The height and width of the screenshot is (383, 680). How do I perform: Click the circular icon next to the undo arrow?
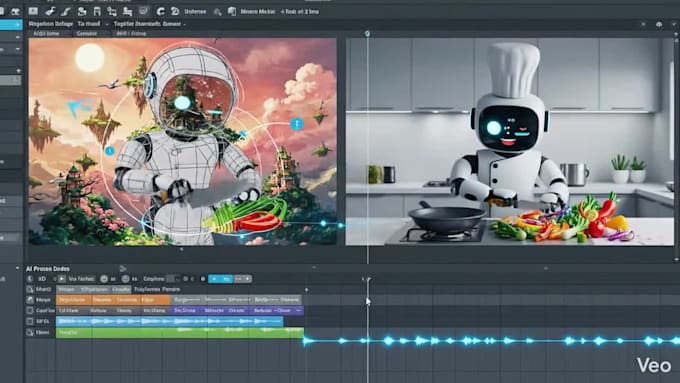175,11
